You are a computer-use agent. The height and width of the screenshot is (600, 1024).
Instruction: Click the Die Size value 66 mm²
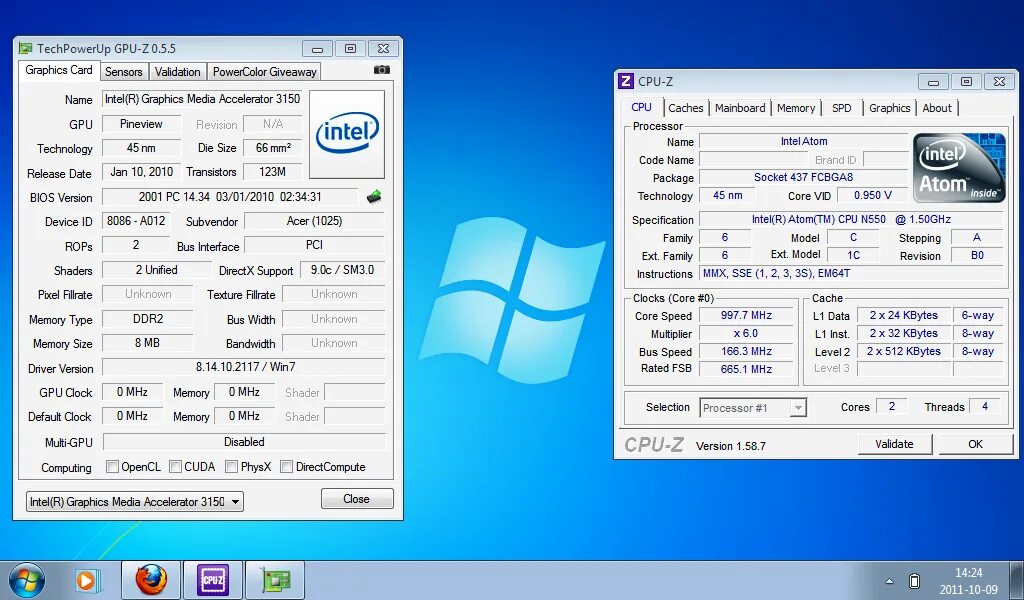pyautogui.click(x=272, y=148)
